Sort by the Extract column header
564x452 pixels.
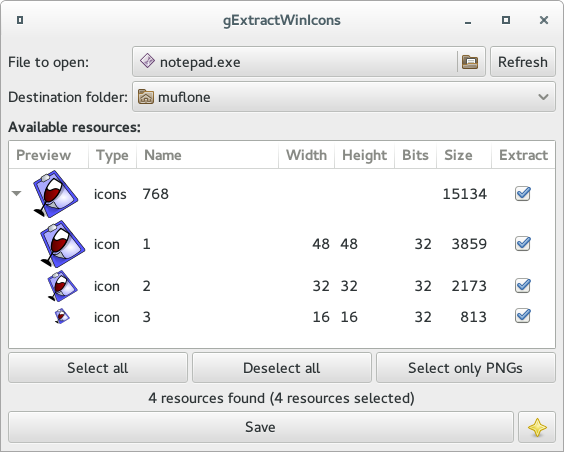(523, 155)
